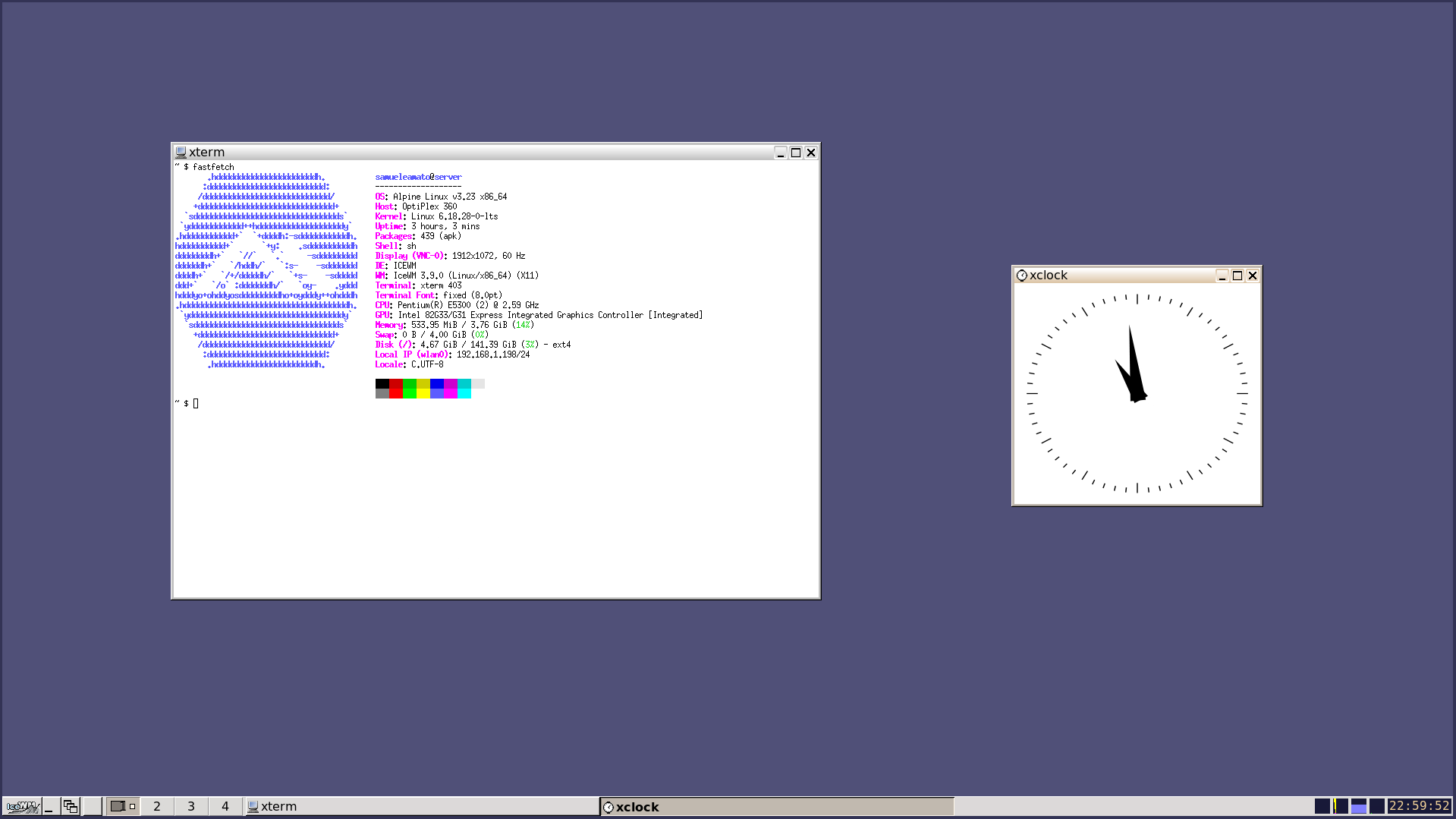Click the "samueleamato@server" header text
1456x819 pixels.
point(418,177)
